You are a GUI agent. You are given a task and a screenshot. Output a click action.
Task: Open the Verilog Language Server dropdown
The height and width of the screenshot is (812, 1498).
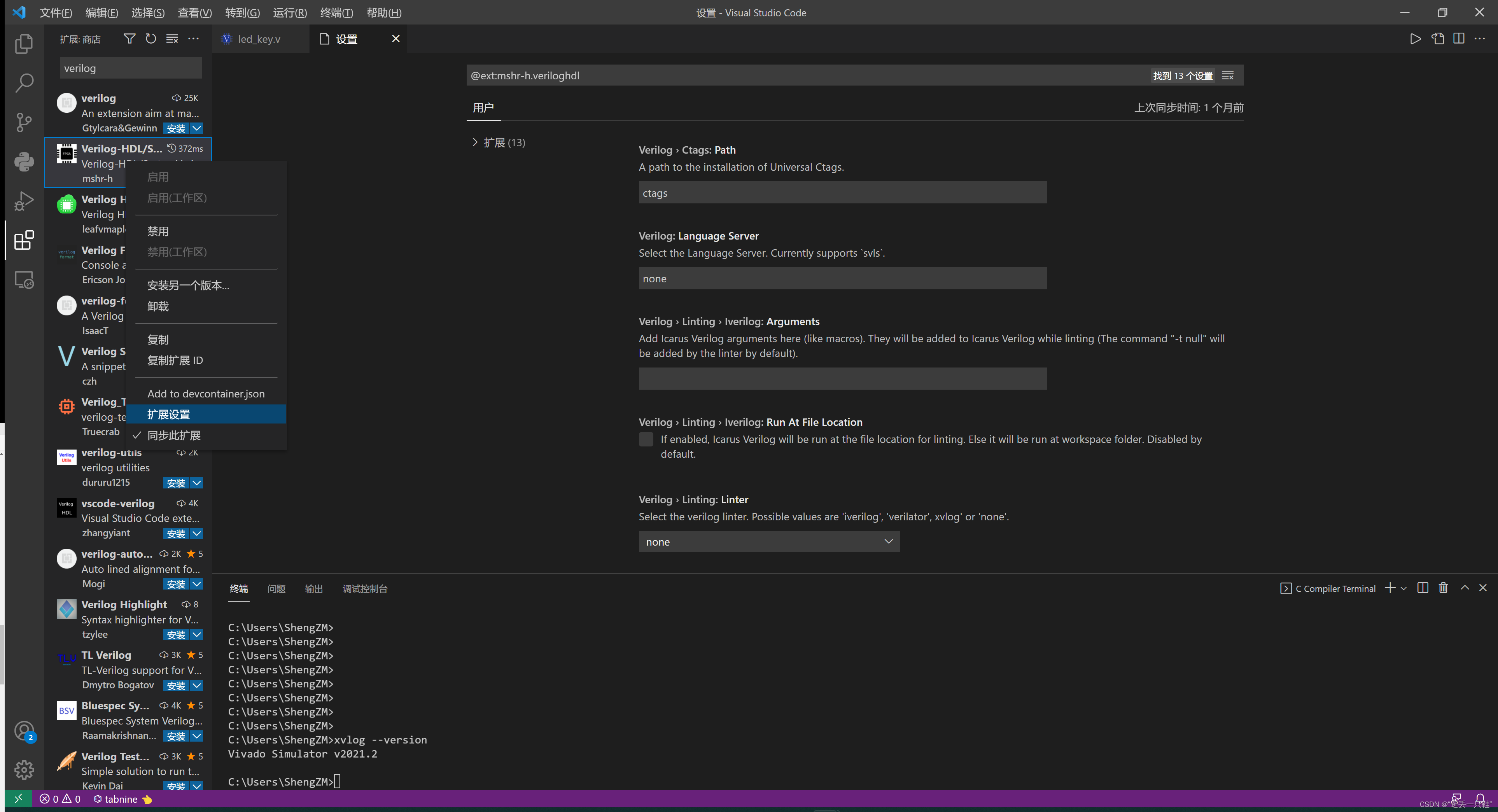click(x=843, y=278)
